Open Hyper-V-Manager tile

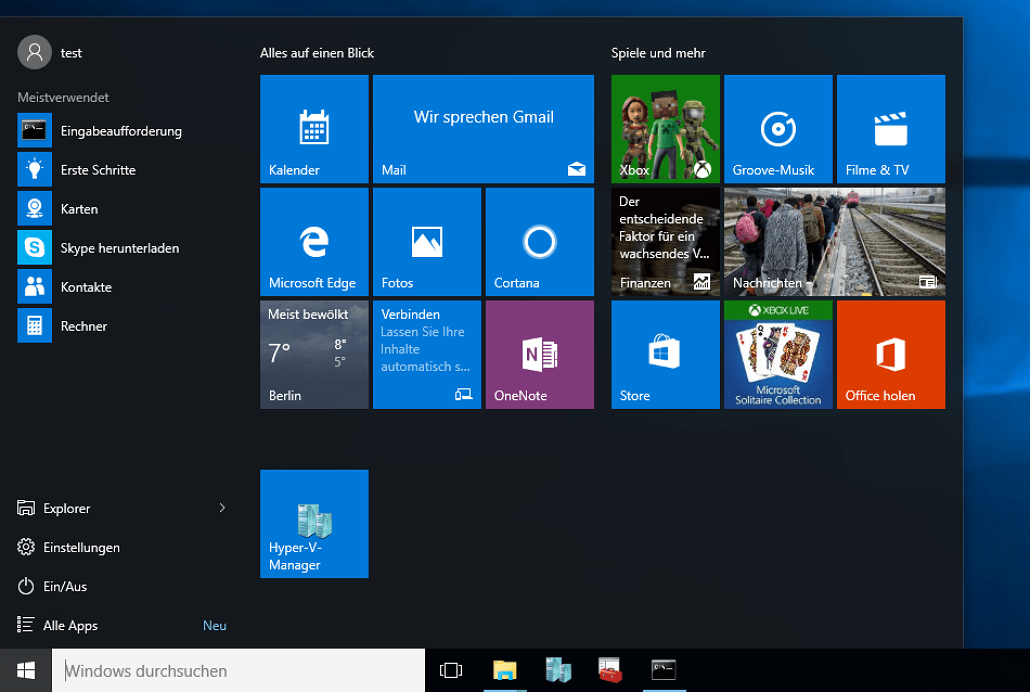pos(314,524)
